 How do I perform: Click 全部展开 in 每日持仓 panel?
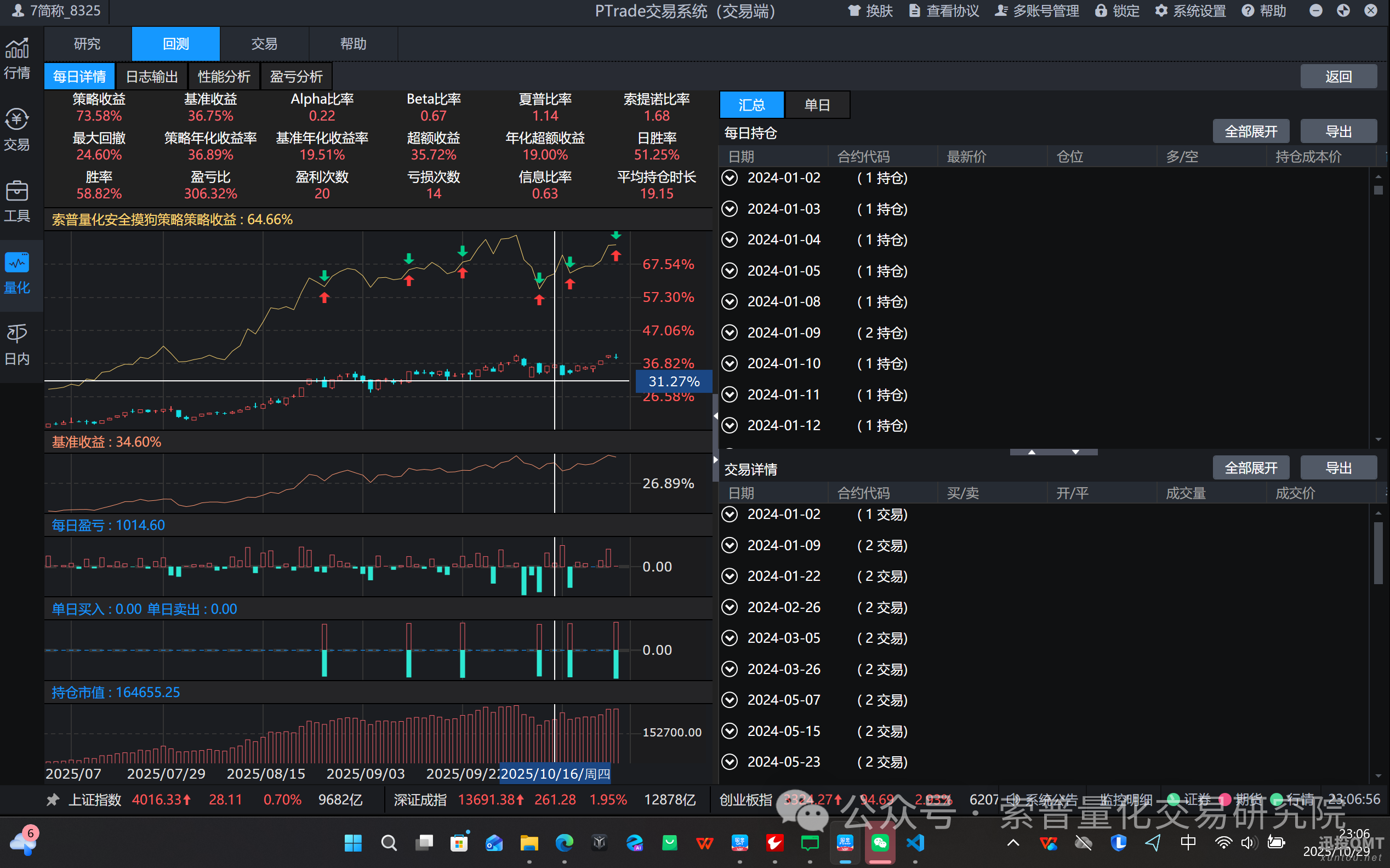coord(1250,132)
